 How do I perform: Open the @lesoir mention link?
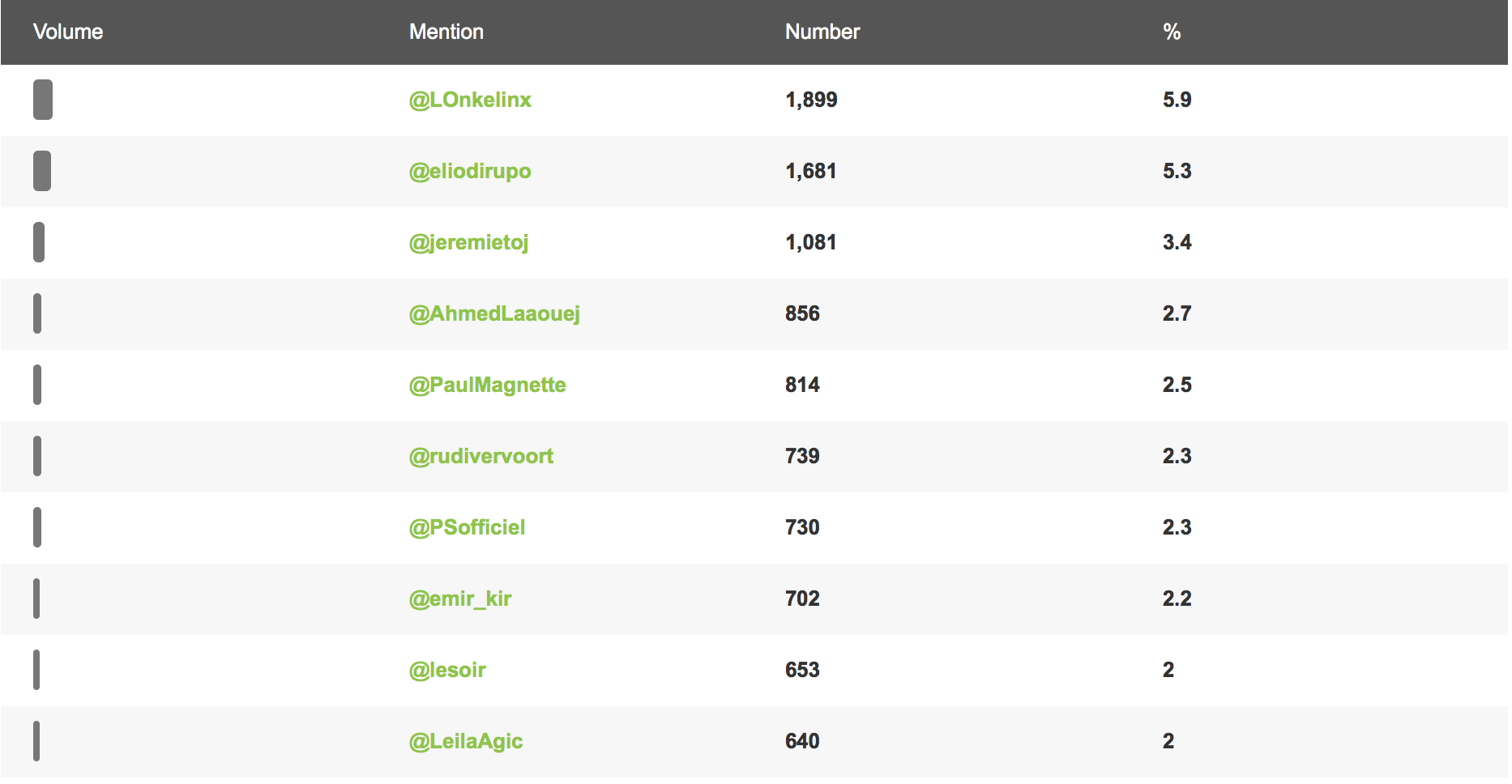447,670
